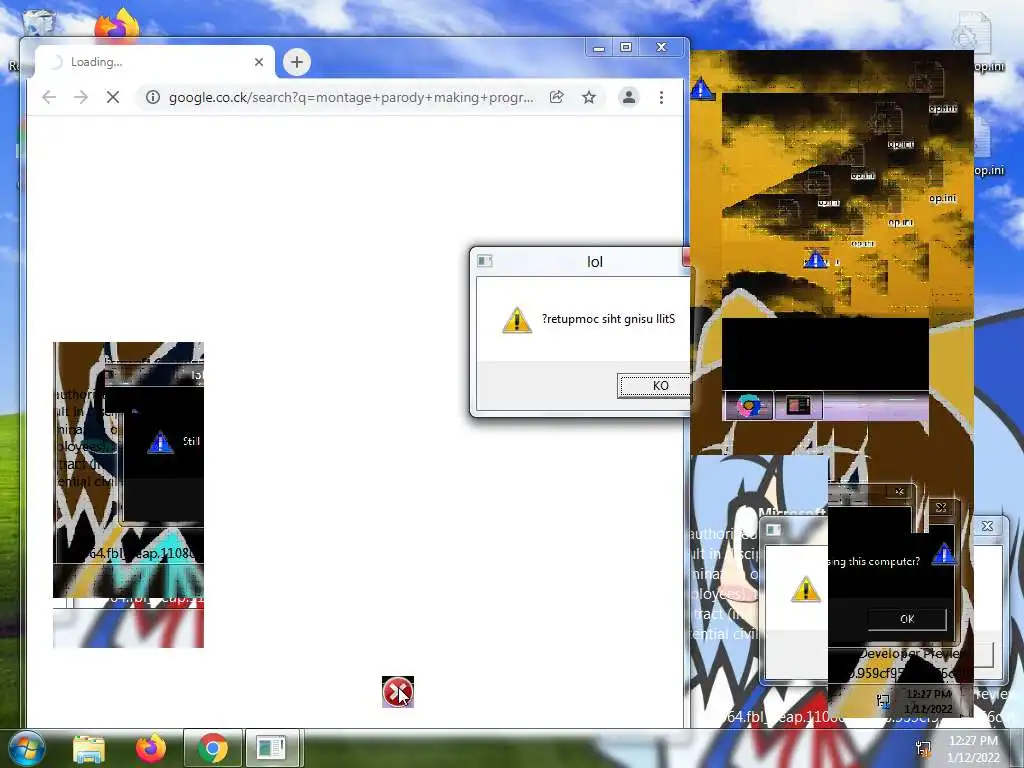Image resolution: width=1024 pixels, height=768 pixels.
Task: Stop loading the page in Chrome
Action: coord(113,97)
